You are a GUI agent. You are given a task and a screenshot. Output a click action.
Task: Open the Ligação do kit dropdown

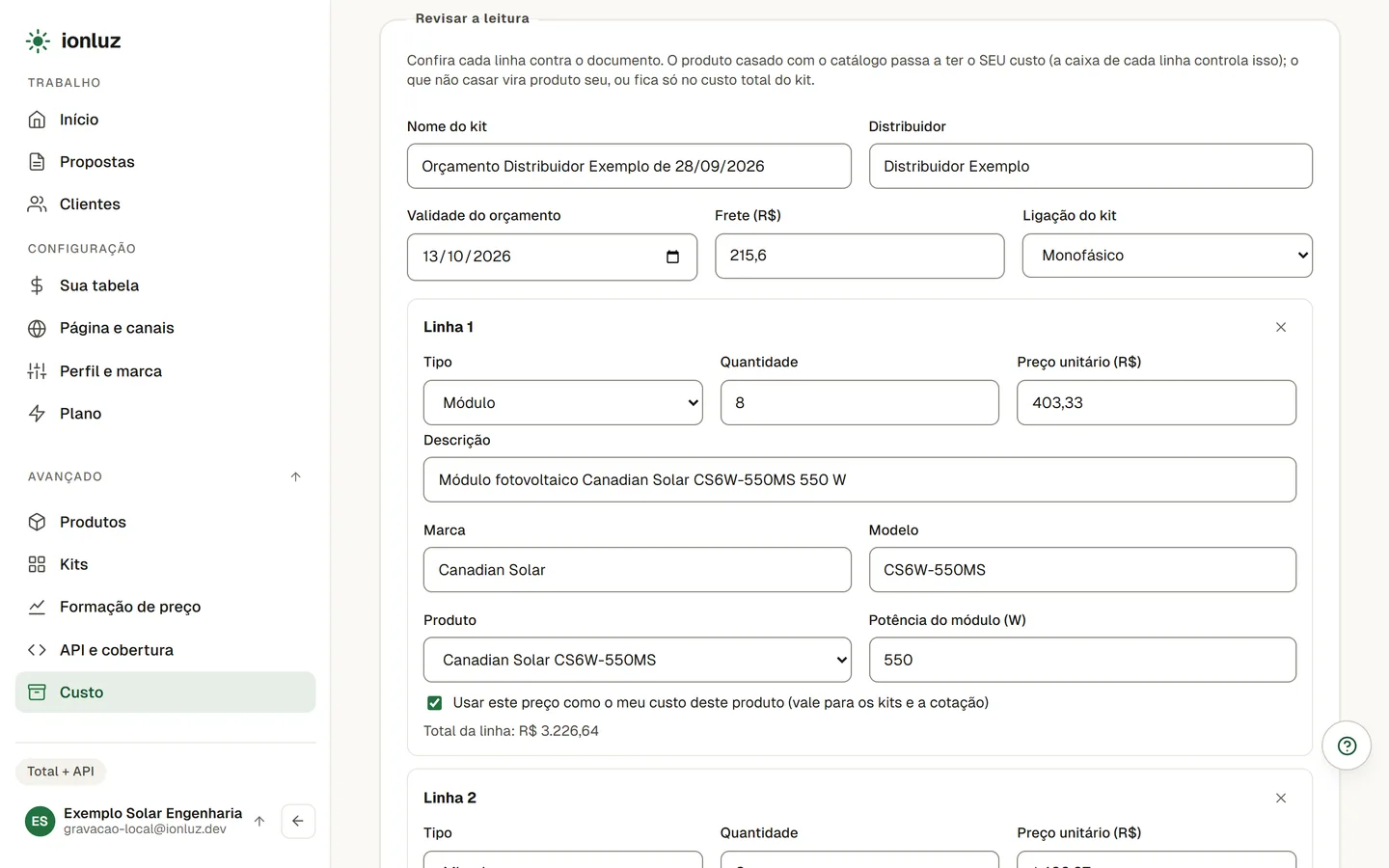click(x=1167, y=256)
